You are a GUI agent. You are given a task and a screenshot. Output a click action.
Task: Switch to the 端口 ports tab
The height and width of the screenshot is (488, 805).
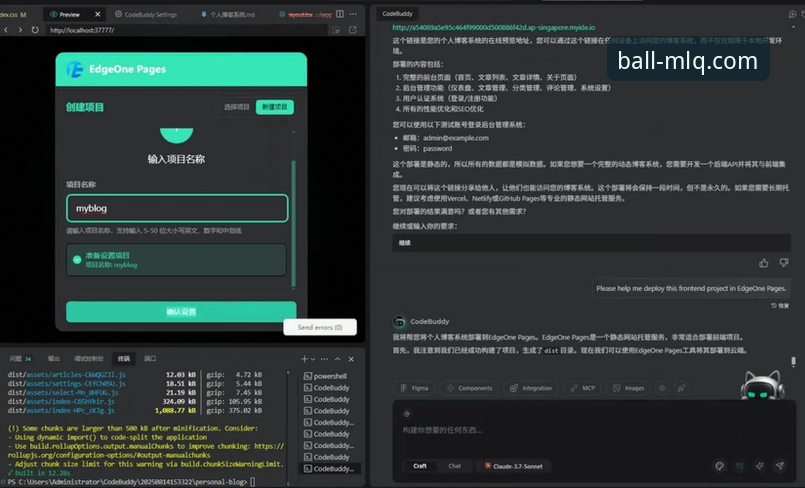(x=150, y=359)
